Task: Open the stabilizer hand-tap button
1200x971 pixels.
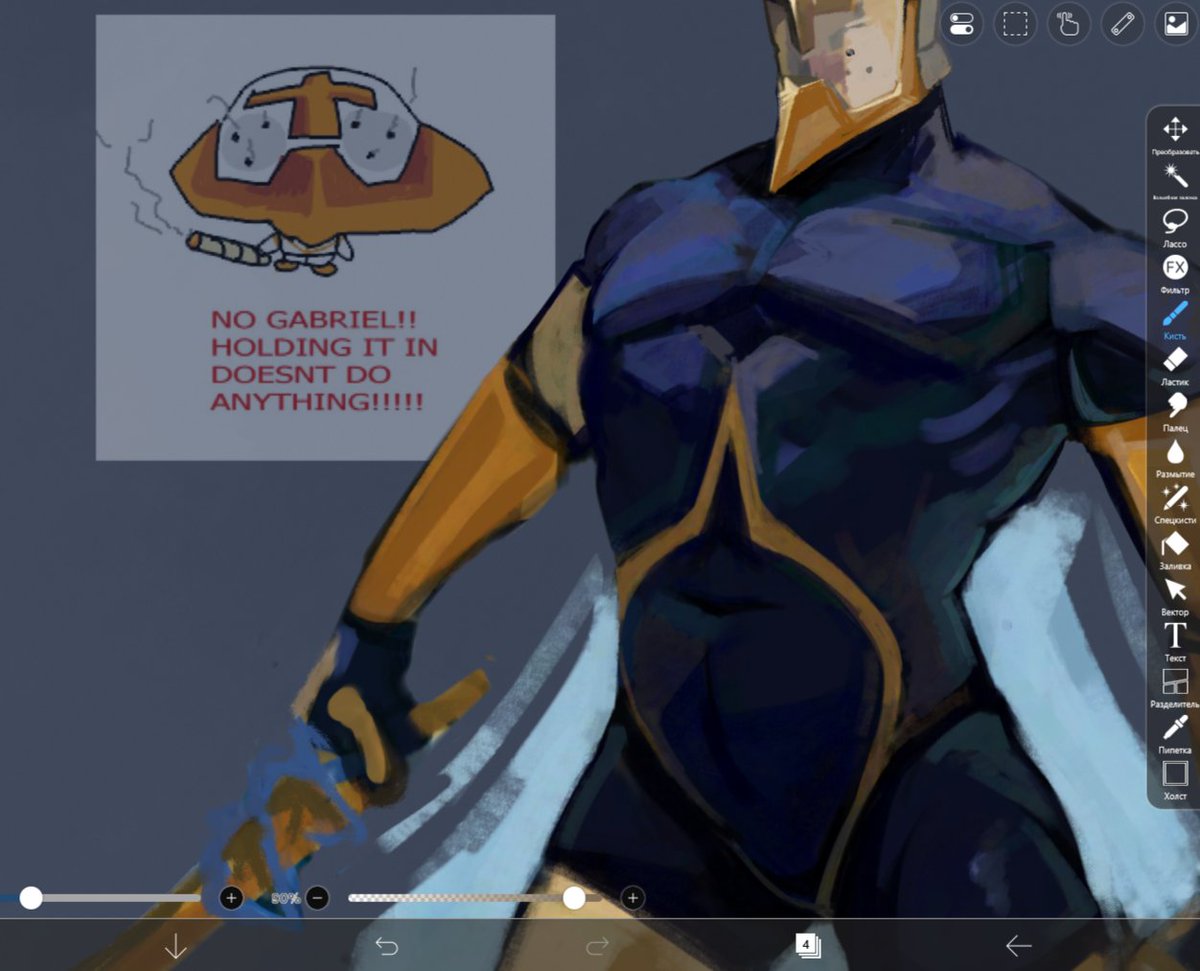Action: click(x=1069, y=24)
